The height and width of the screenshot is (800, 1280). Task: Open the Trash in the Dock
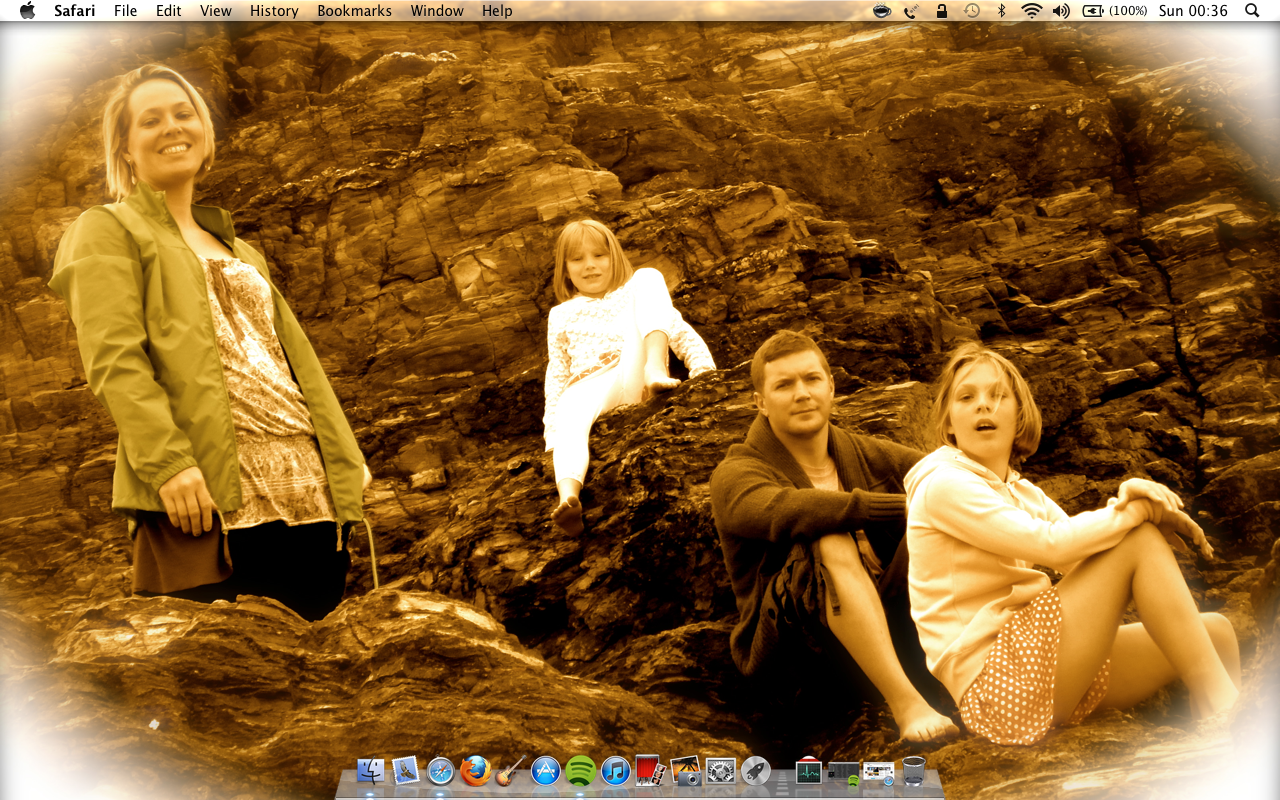point(914,771)
